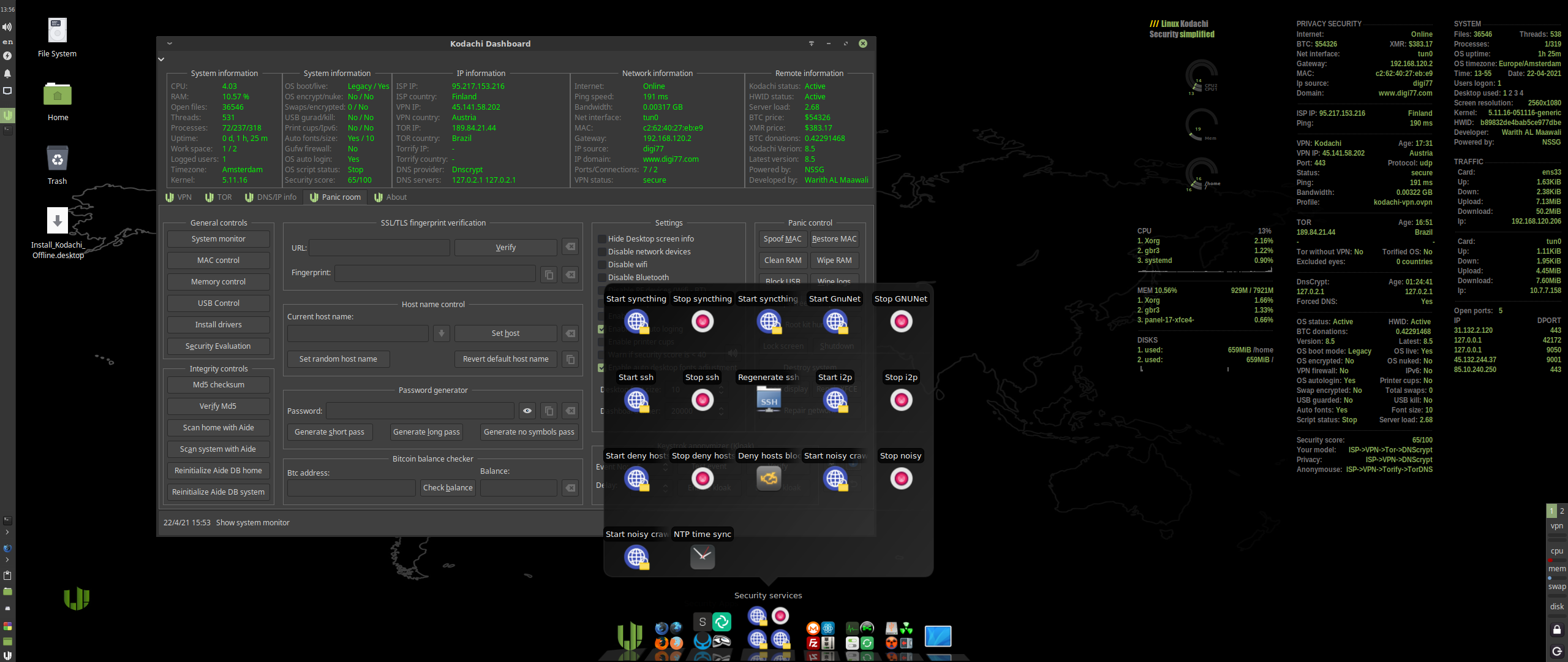1568x662 pixels.
Task: Open power manager lightning icon
Action: point(7,56)
